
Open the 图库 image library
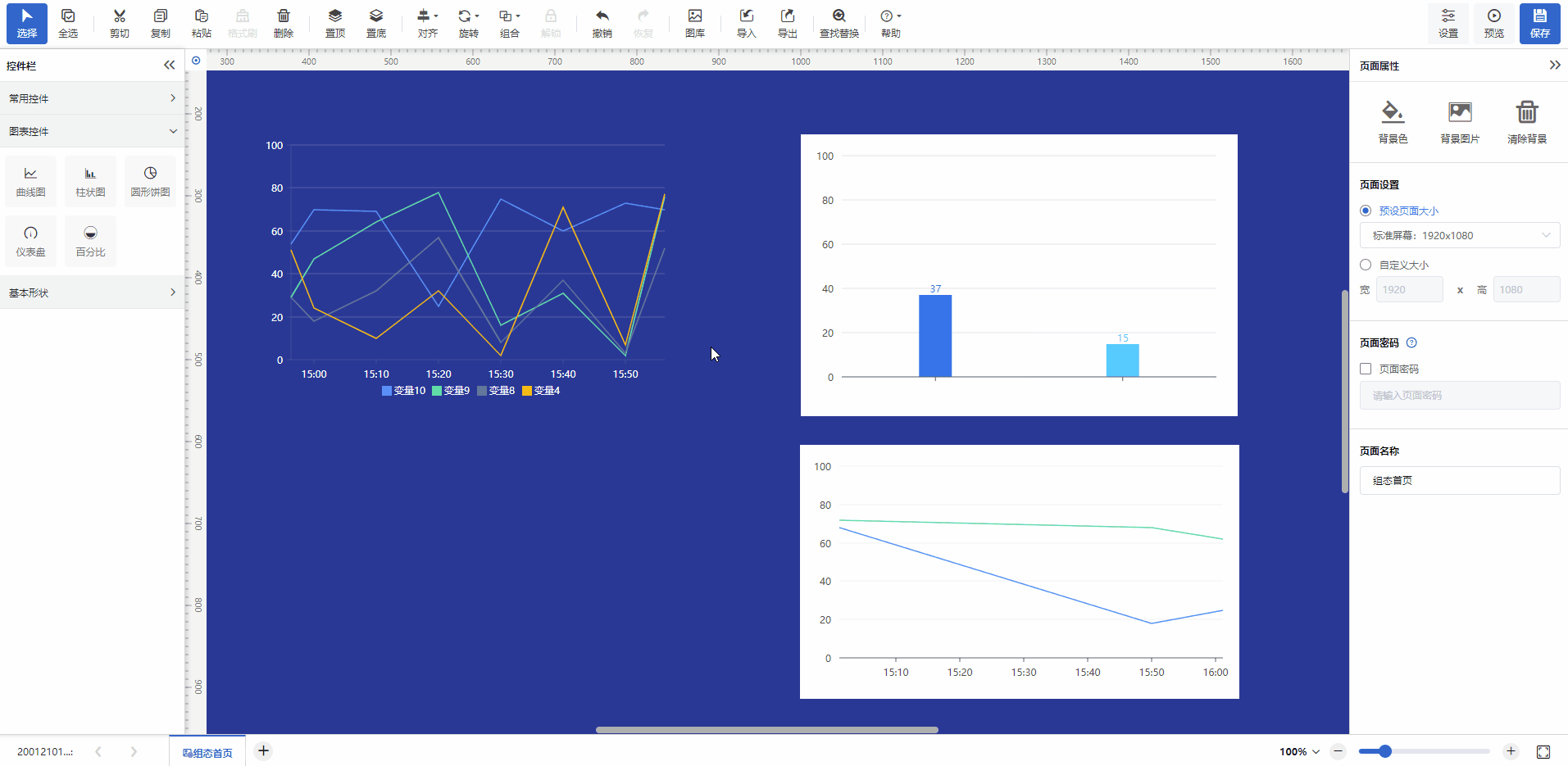[695, 23]
